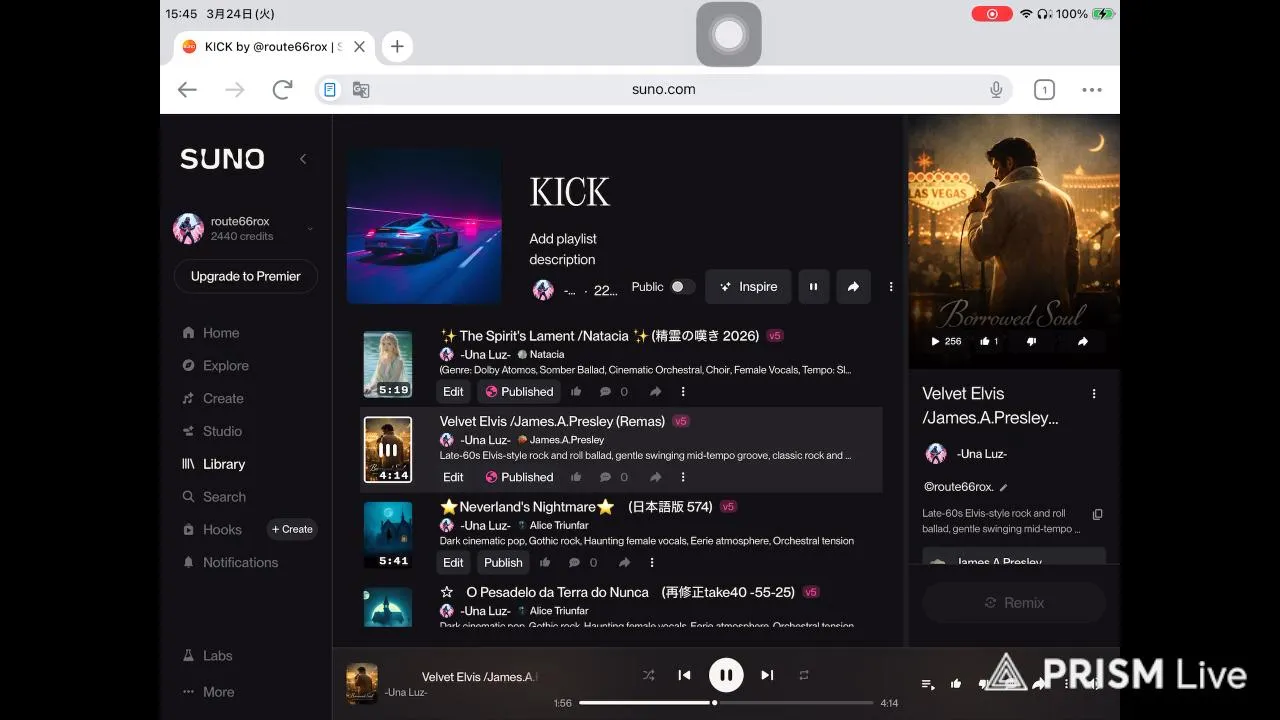Share The Spirit's Lament track
The height and width of the screenshot is (720, 1280).
(655, 392)
